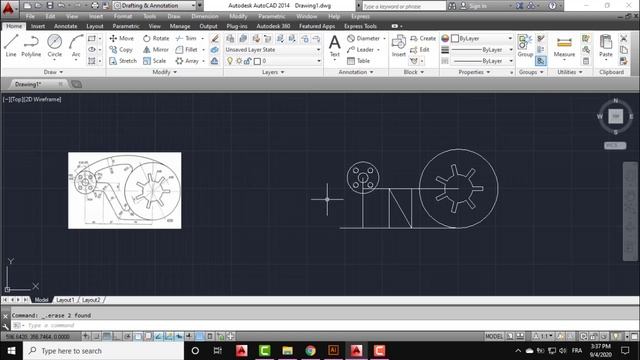This screenshot has height=360, width=640.
Task: Toggle layer 0 on/off lightbulb
Action: (x=230, y=61)
